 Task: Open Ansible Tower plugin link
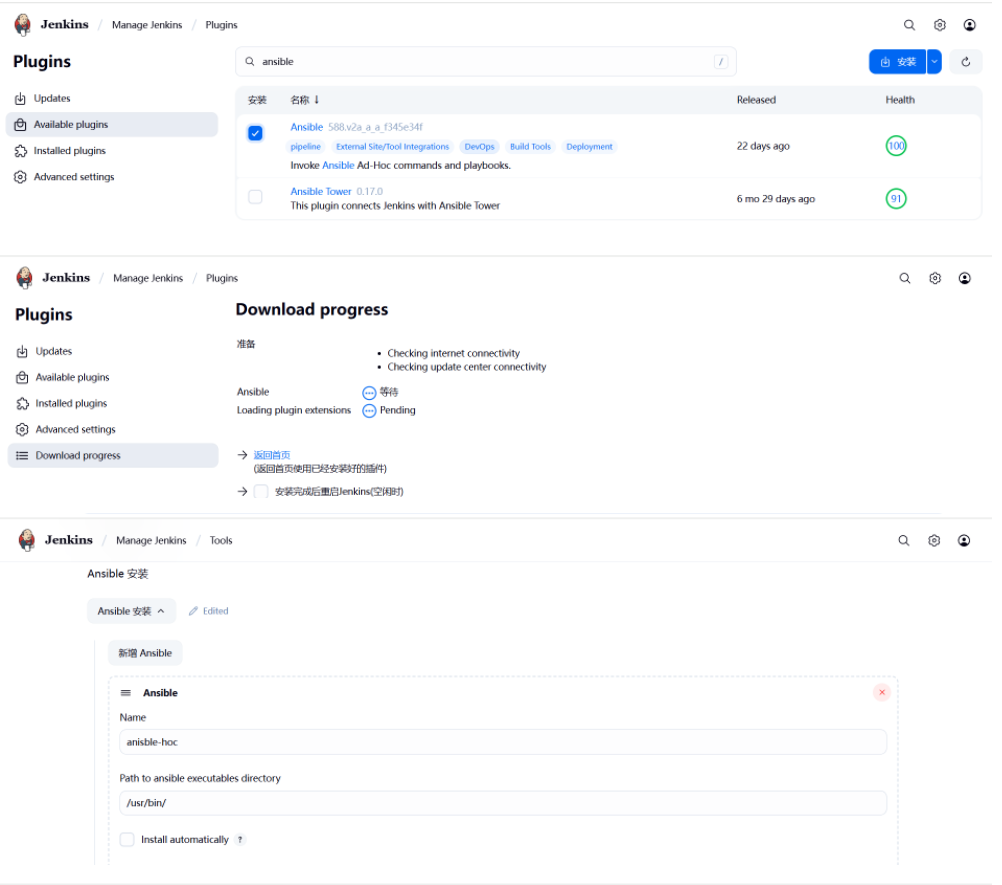(320, 192)
